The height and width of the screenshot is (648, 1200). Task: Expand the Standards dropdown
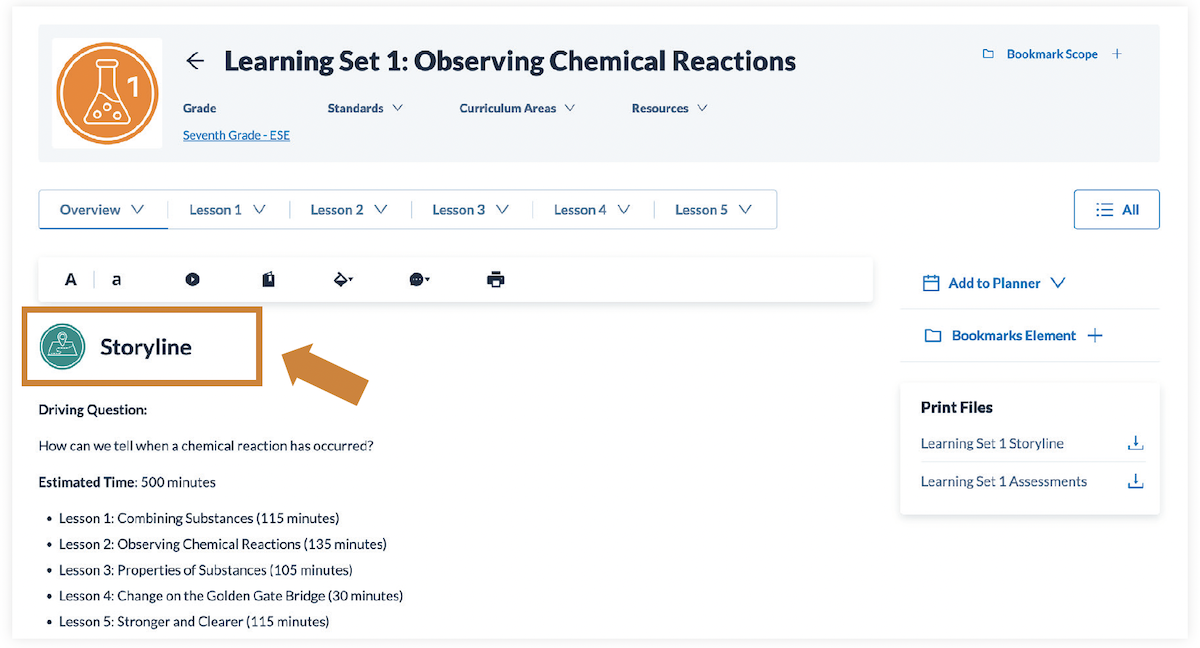click(365, 108)
